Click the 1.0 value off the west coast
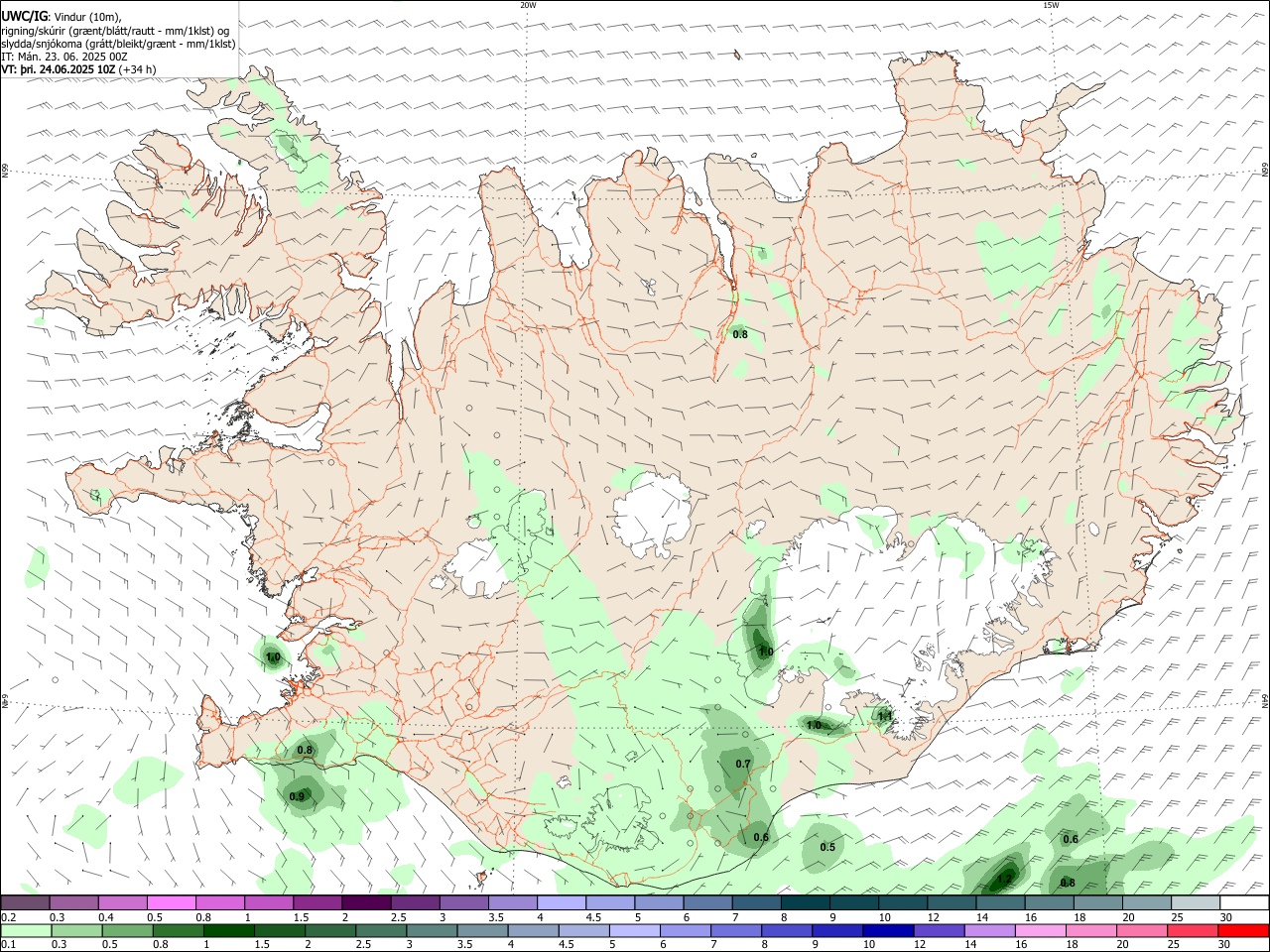Viewport: 1270px width, 952px height. tap(273, 657)
